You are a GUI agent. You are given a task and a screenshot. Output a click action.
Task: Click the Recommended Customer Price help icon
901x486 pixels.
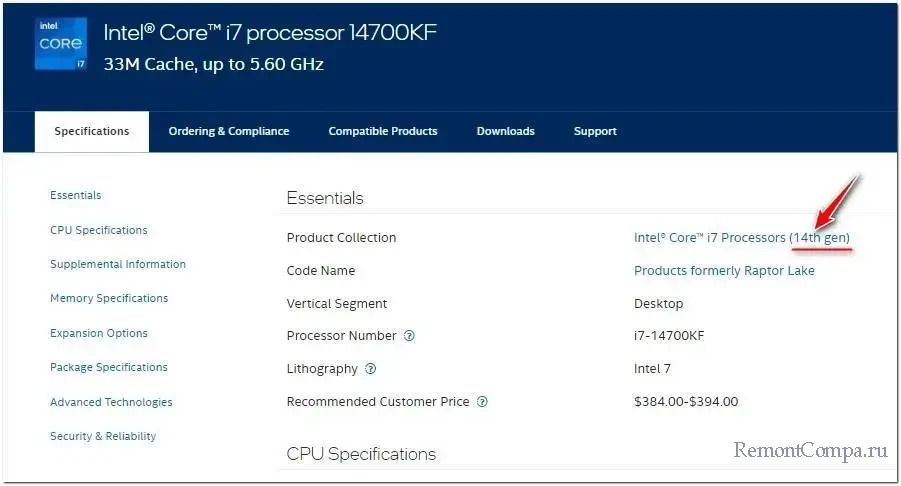[482, 402]
